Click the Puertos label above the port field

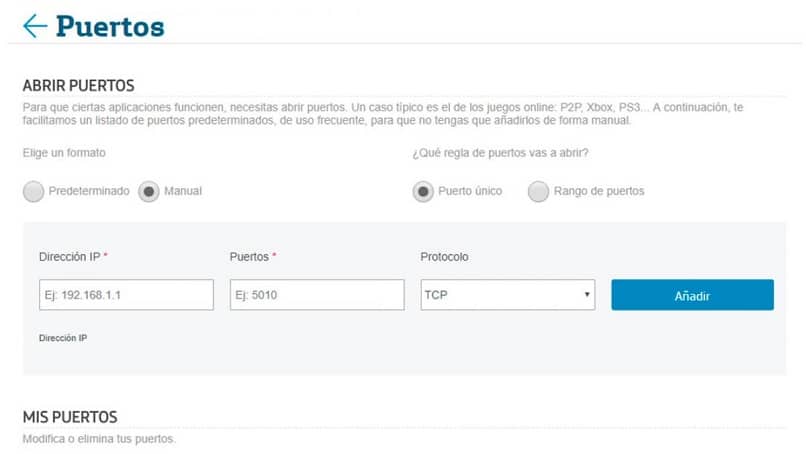point(252,257)
